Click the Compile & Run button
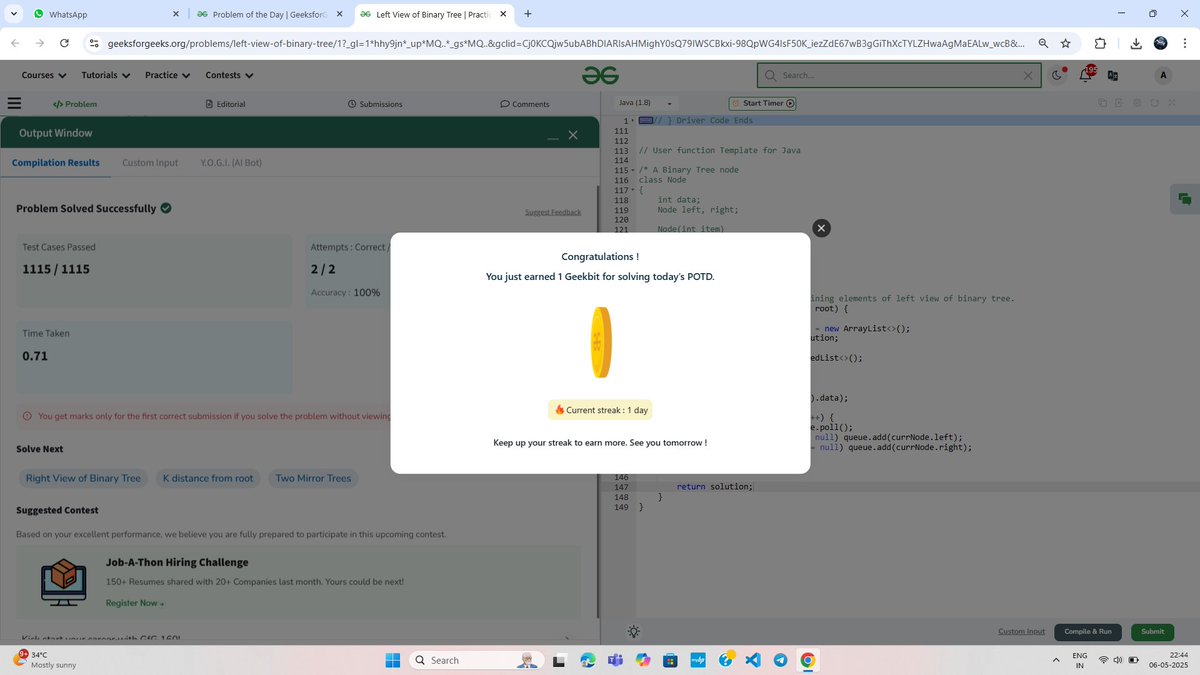Screen dimensions: 1200x675 1087,632
